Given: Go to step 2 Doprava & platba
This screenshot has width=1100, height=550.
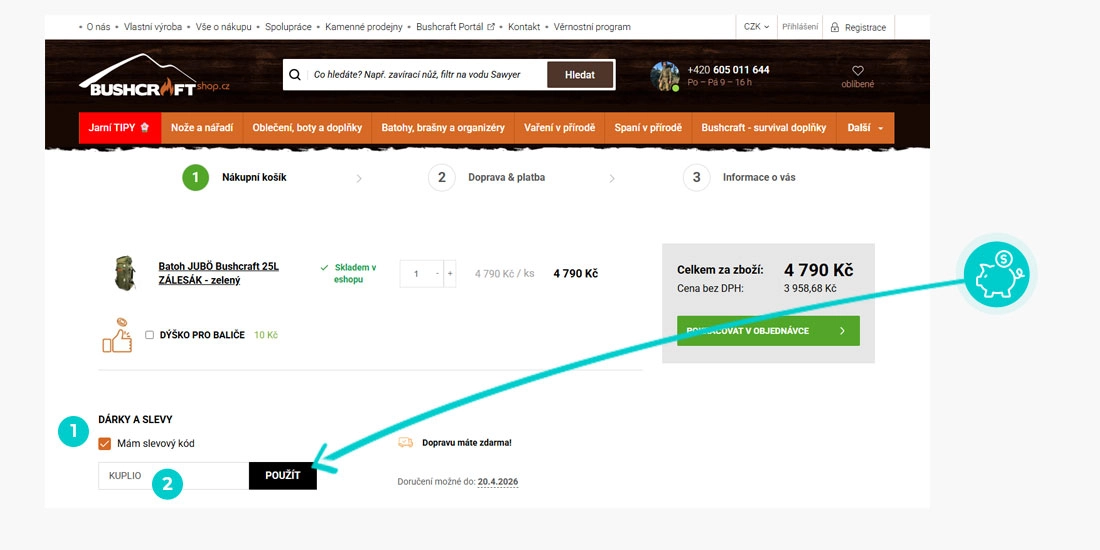Looking at the screenshot, I should 486,177.
